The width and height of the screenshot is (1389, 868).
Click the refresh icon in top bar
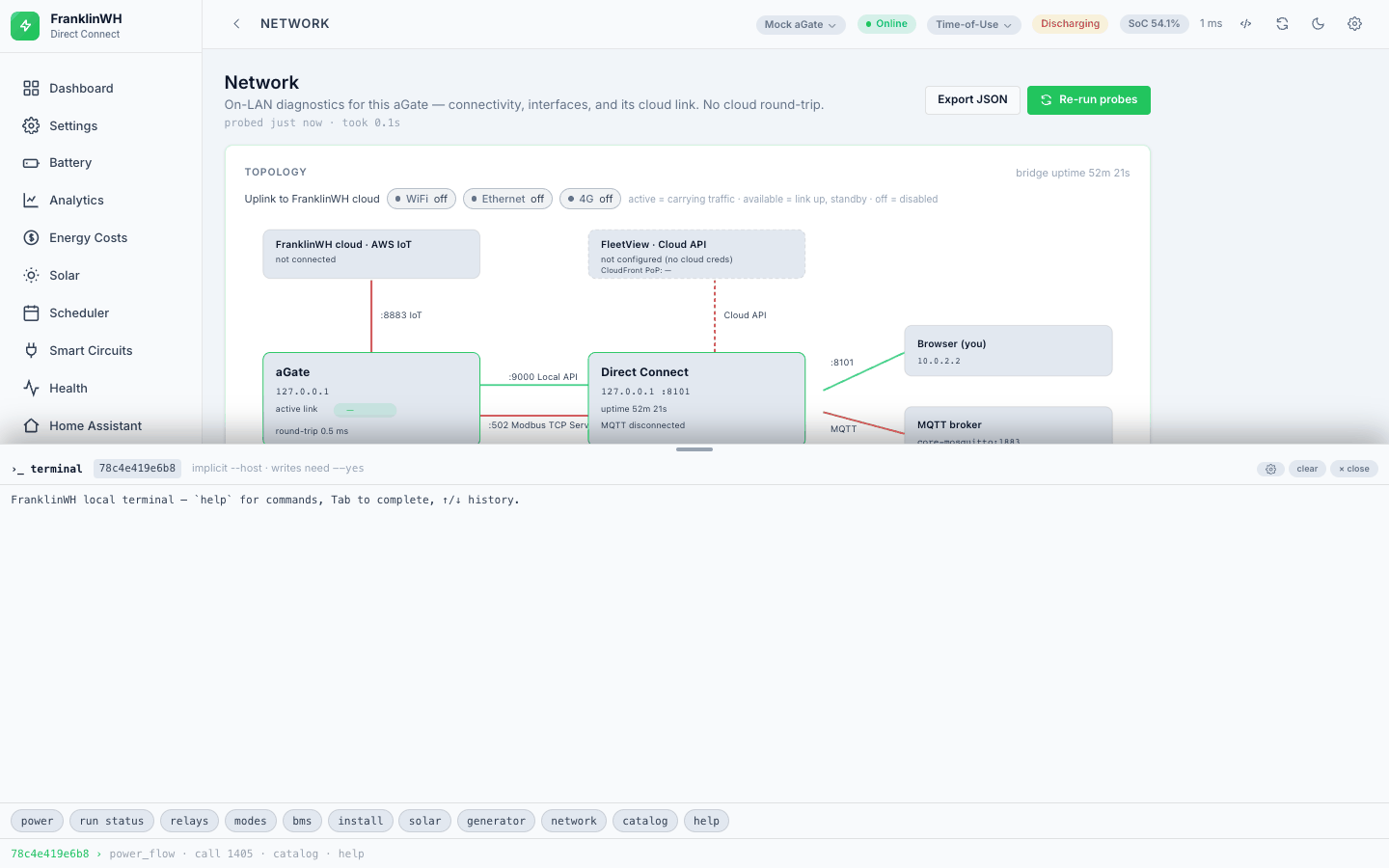click(x=1282, y=24)
